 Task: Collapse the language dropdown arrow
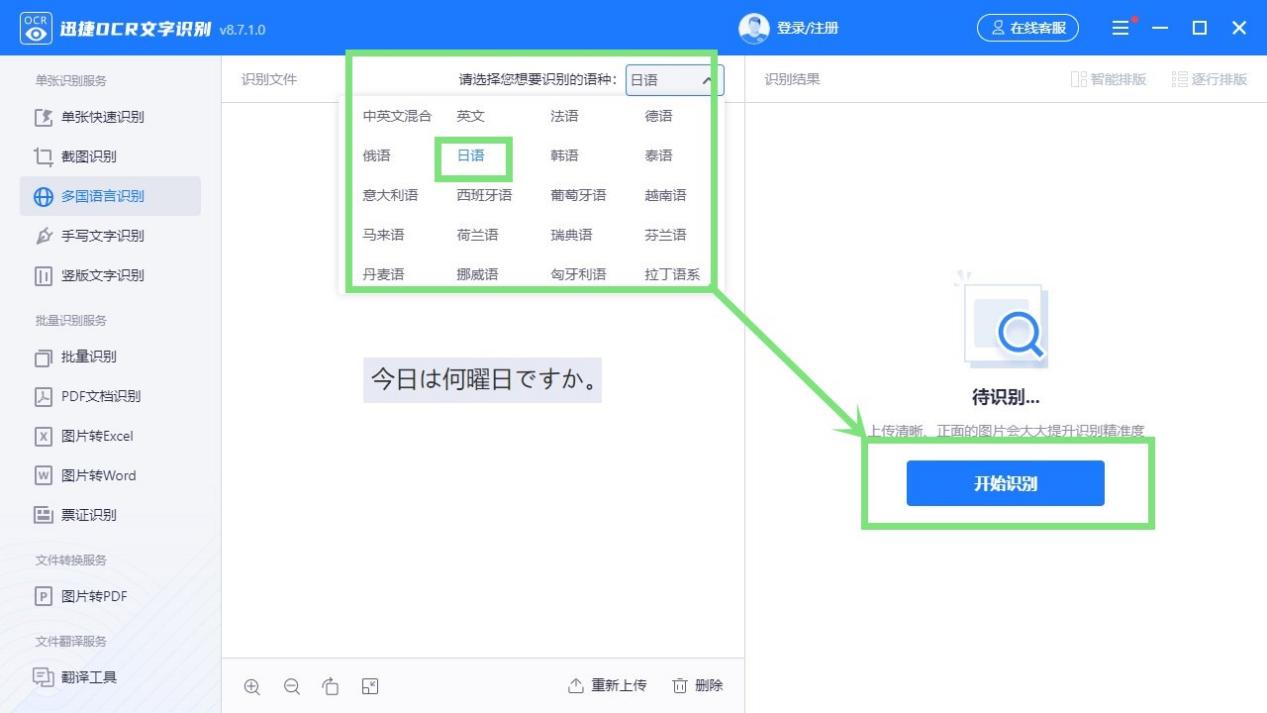point(707,80)
